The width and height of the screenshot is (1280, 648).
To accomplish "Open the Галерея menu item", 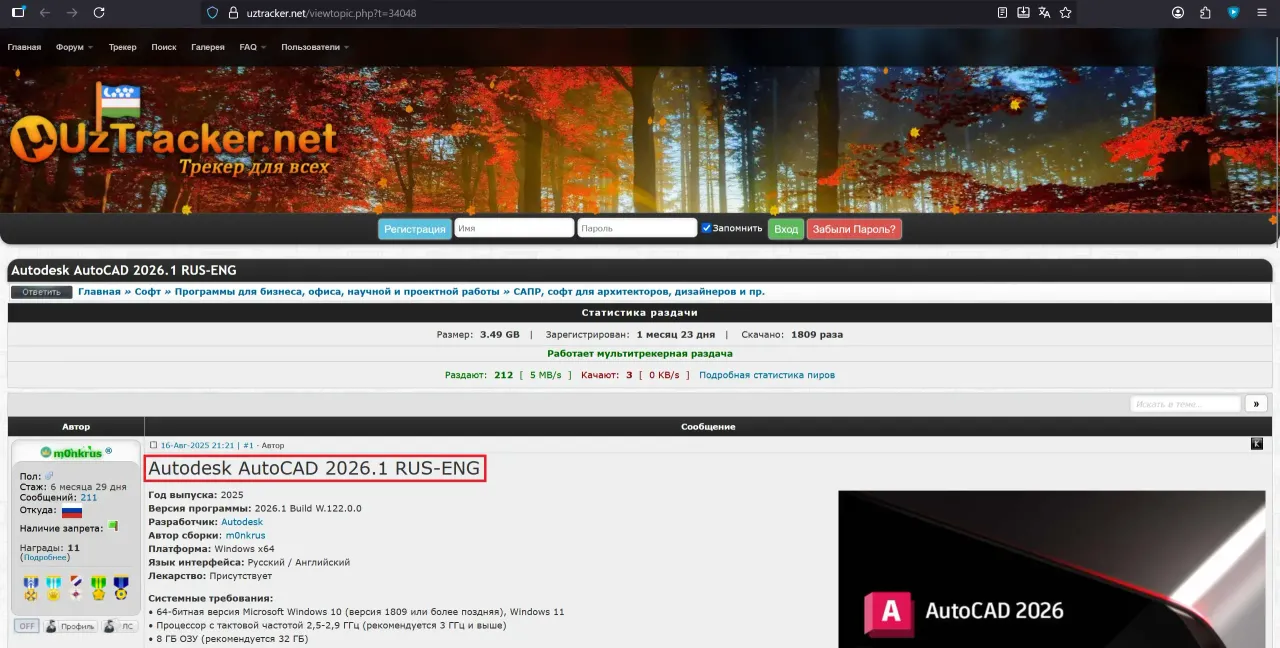I will pos(208,47).
